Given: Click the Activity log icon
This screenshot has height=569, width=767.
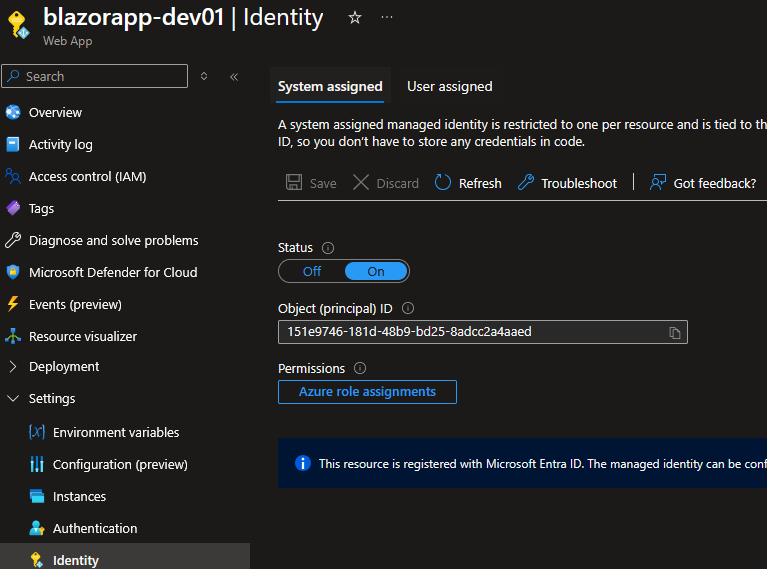Looking at the screenshot, I should [13, 144].
